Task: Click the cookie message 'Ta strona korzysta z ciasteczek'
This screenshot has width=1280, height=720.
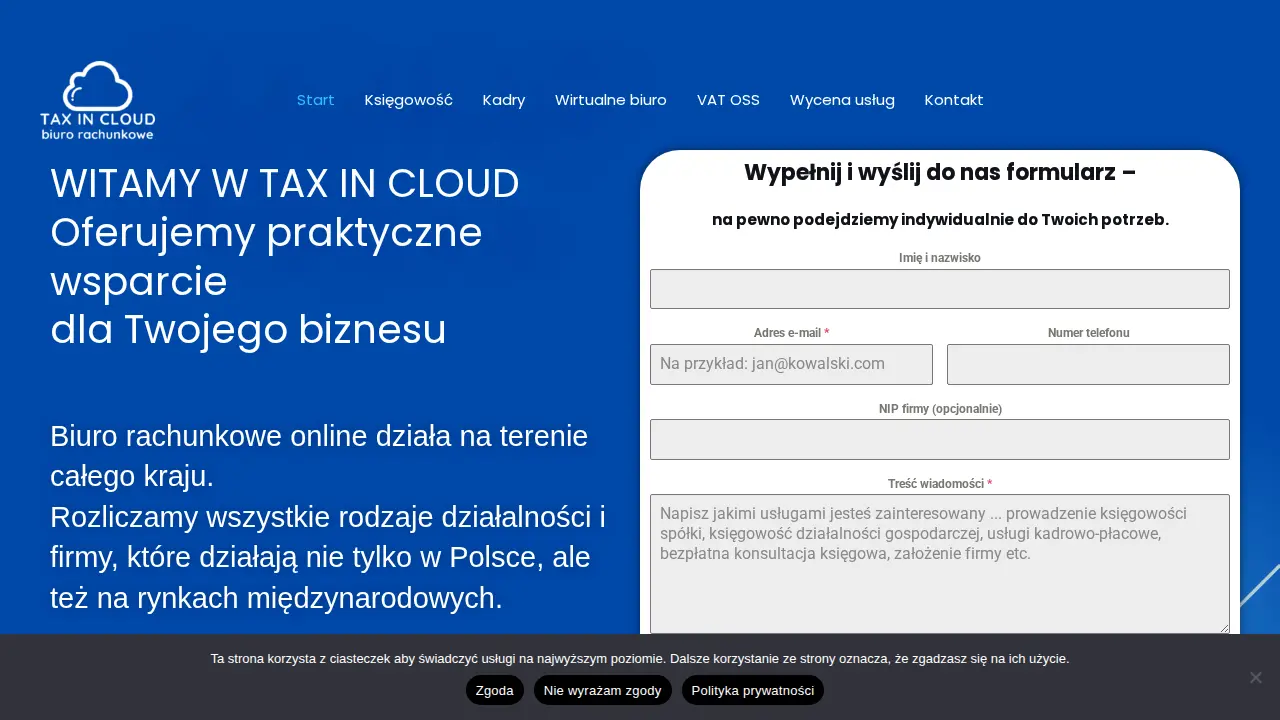Action: click(640, 658)
